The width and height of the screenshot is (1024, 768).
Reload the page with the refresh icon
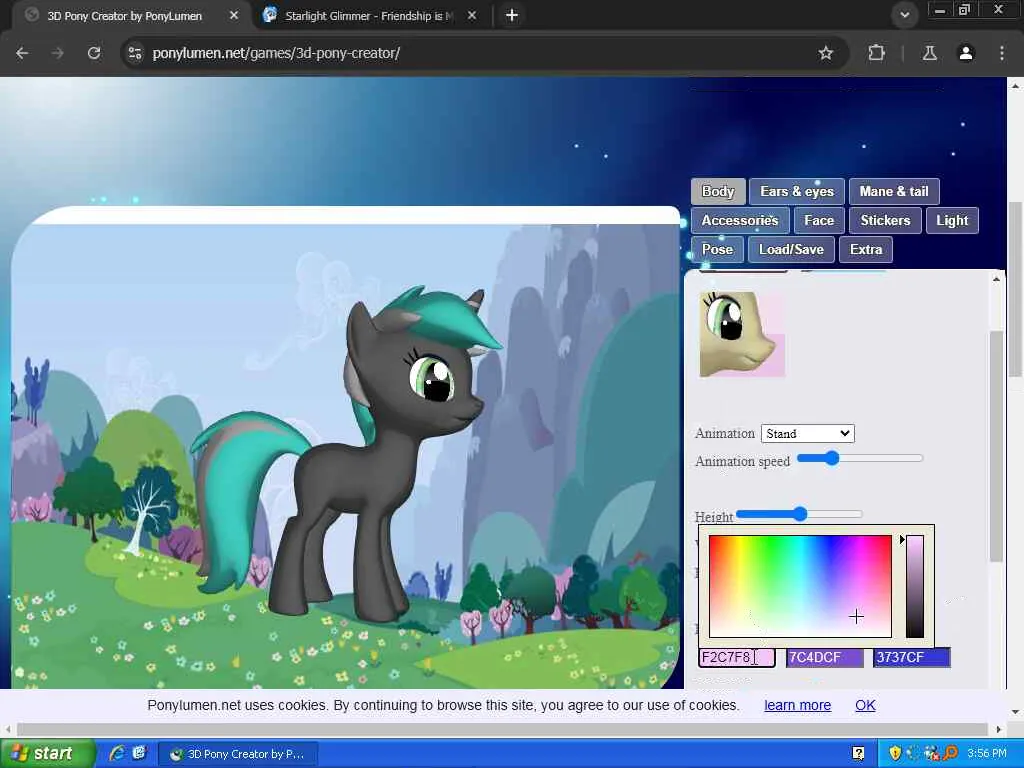pos(94,53)
